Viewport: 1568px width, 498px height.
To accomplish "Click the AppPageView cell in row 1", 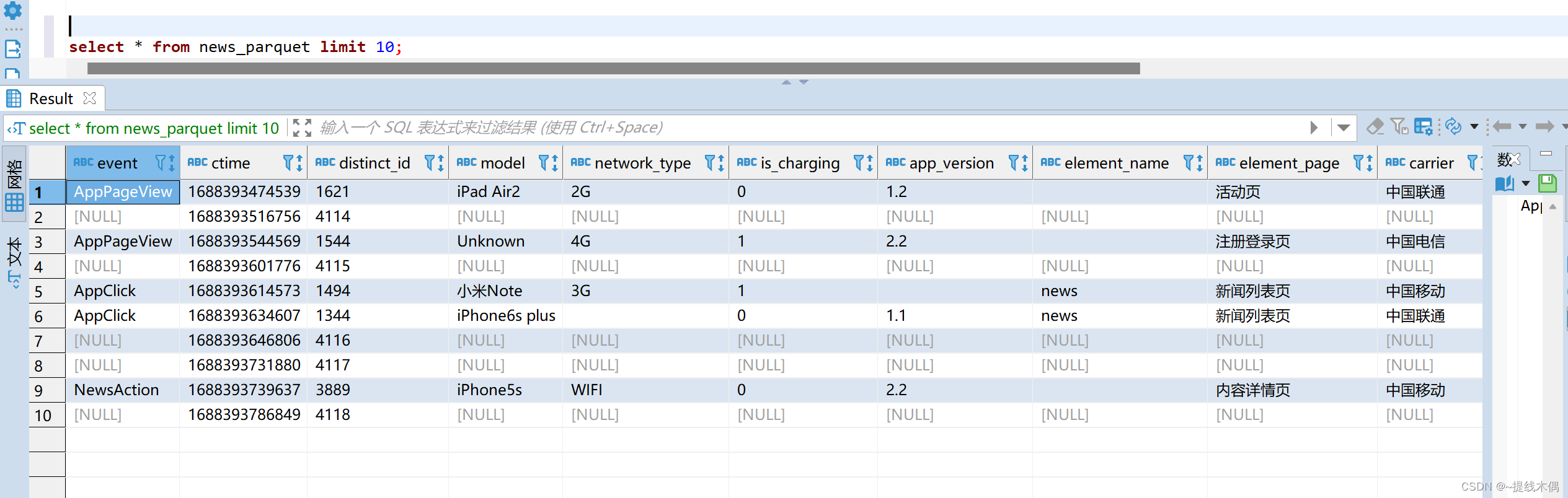I will coord(123,192).
